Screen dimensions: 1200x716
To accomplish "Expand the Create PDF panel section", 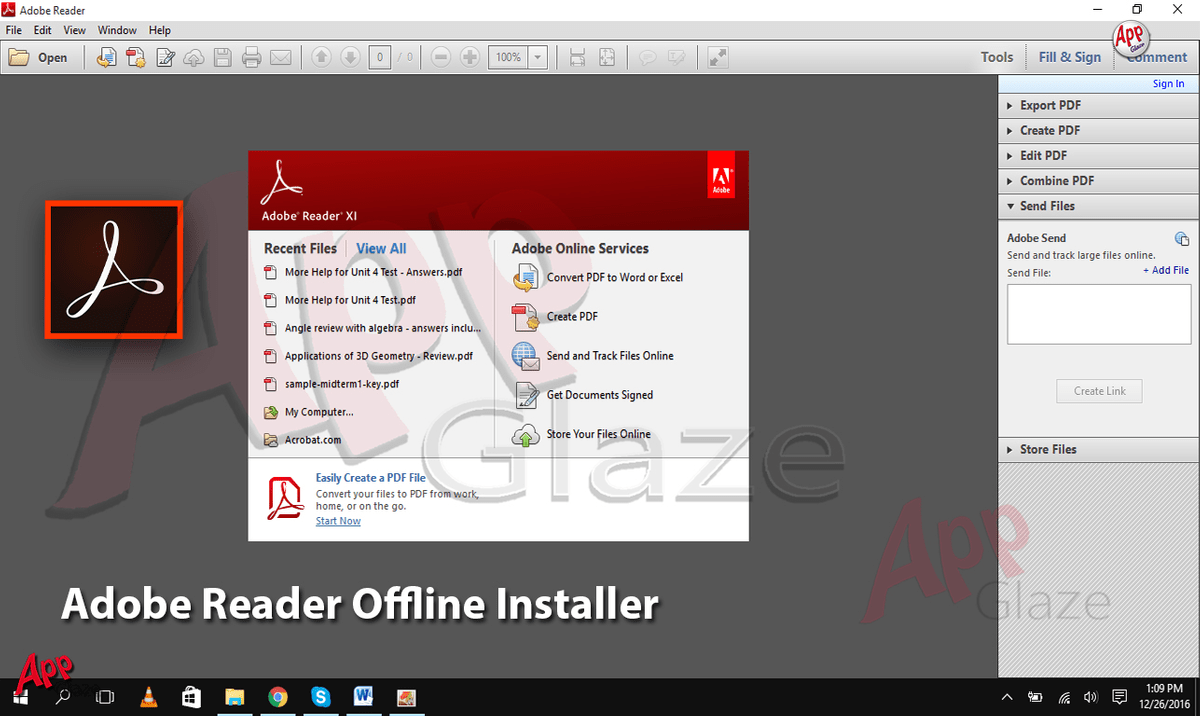I will [1098, 130].
